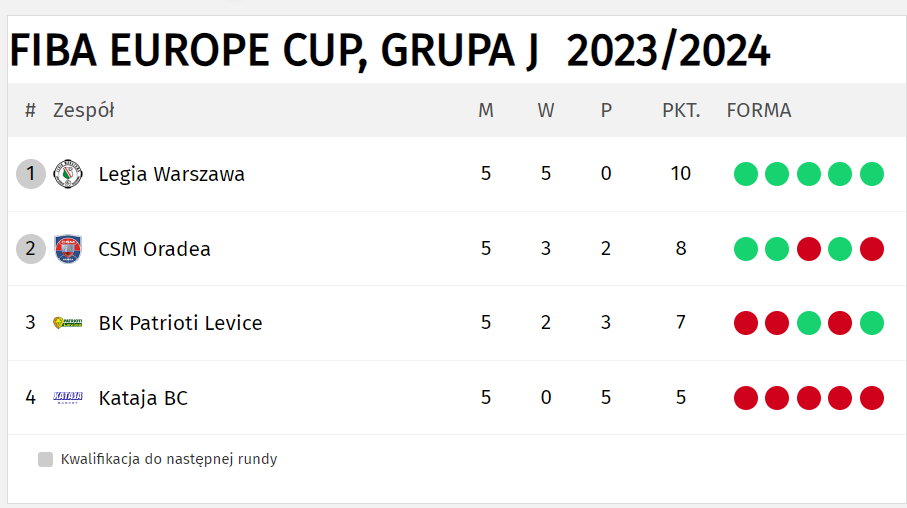
Task: Click the PKT. column header
Action: 681,110
